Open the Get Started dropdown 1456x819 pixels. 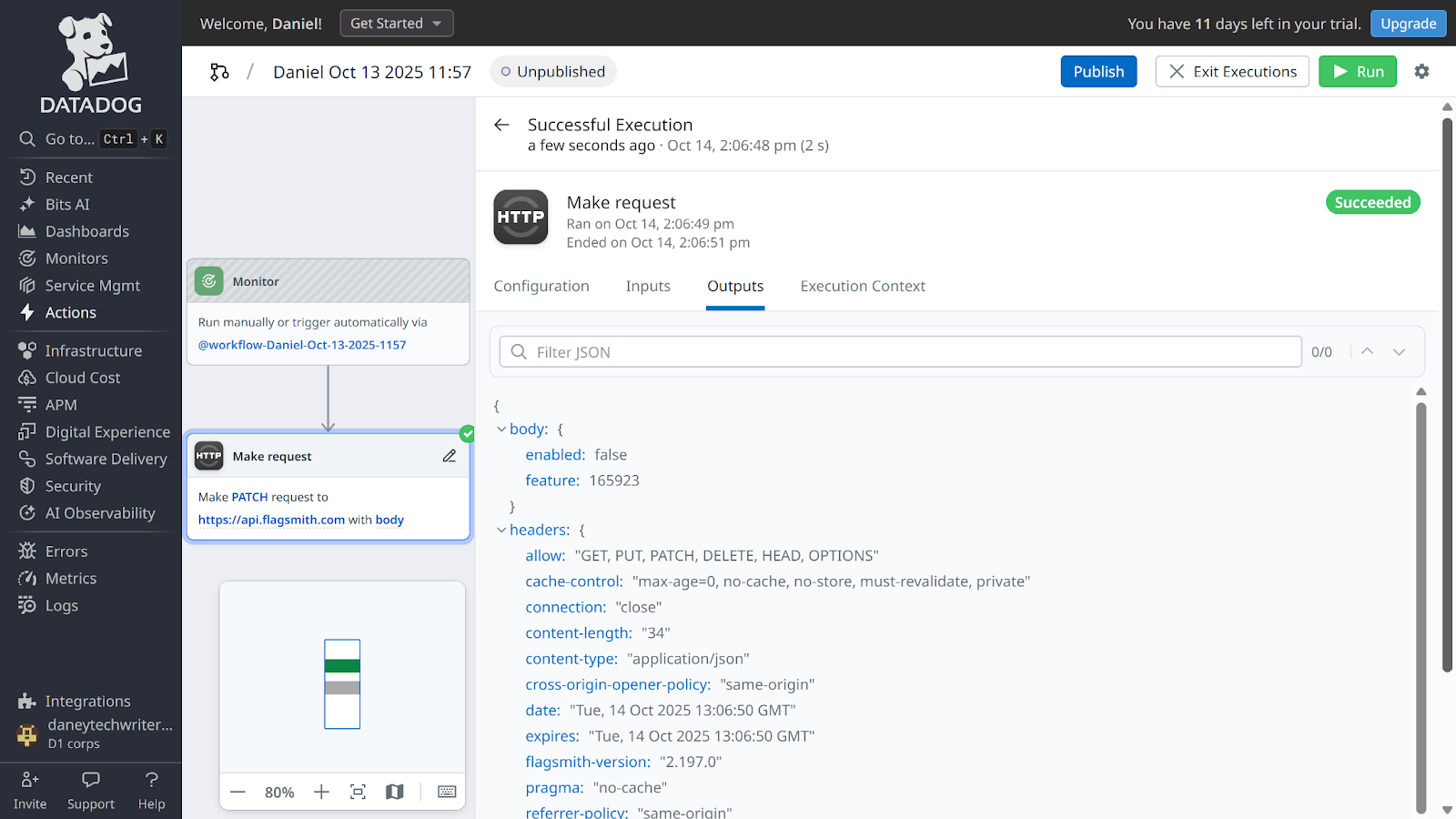[x=397, y=24]
